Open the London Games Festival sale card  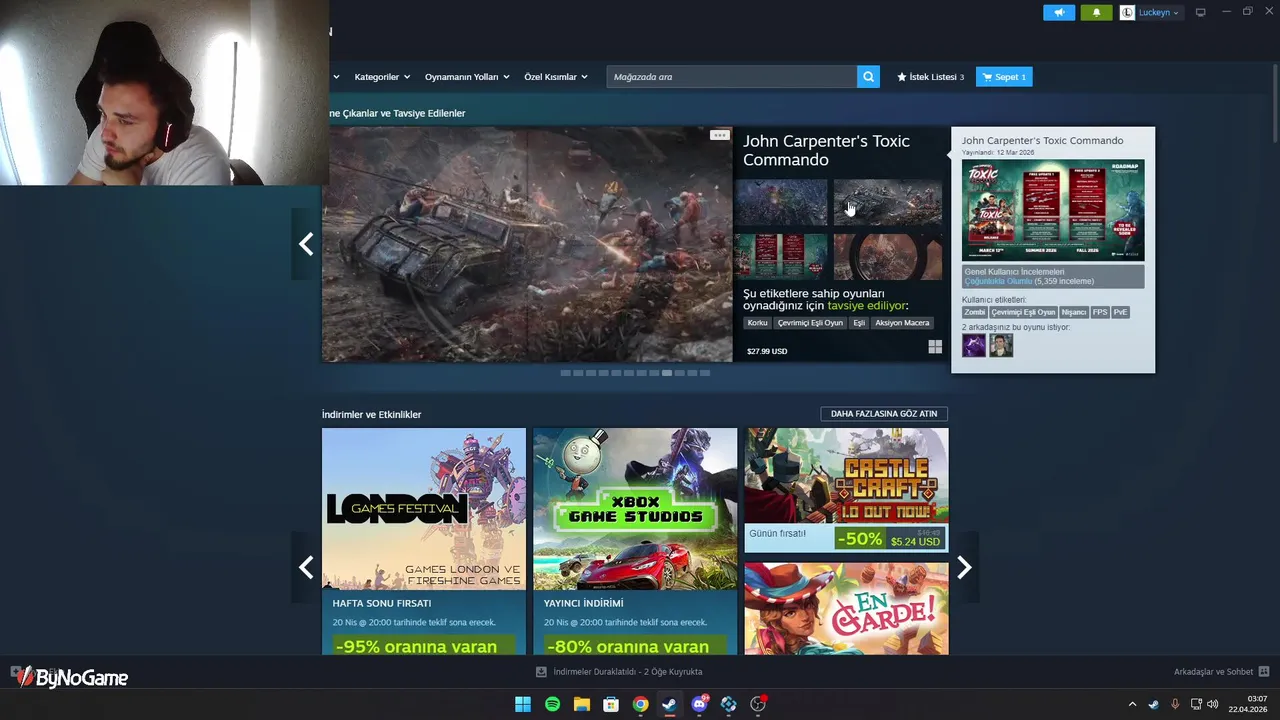[424, 541]
